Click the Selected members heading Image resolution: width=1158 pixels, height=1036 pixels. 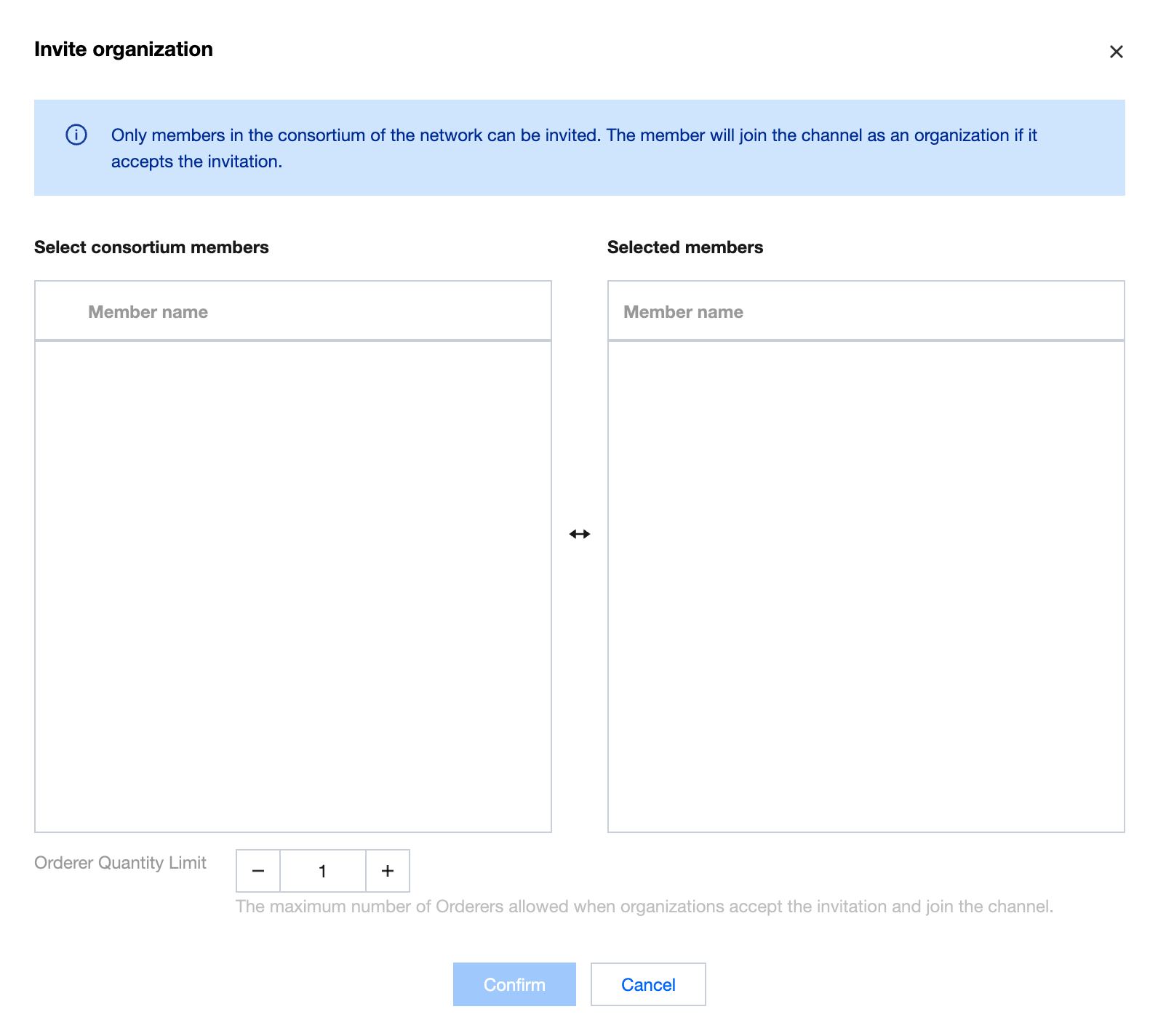[684, 247]
